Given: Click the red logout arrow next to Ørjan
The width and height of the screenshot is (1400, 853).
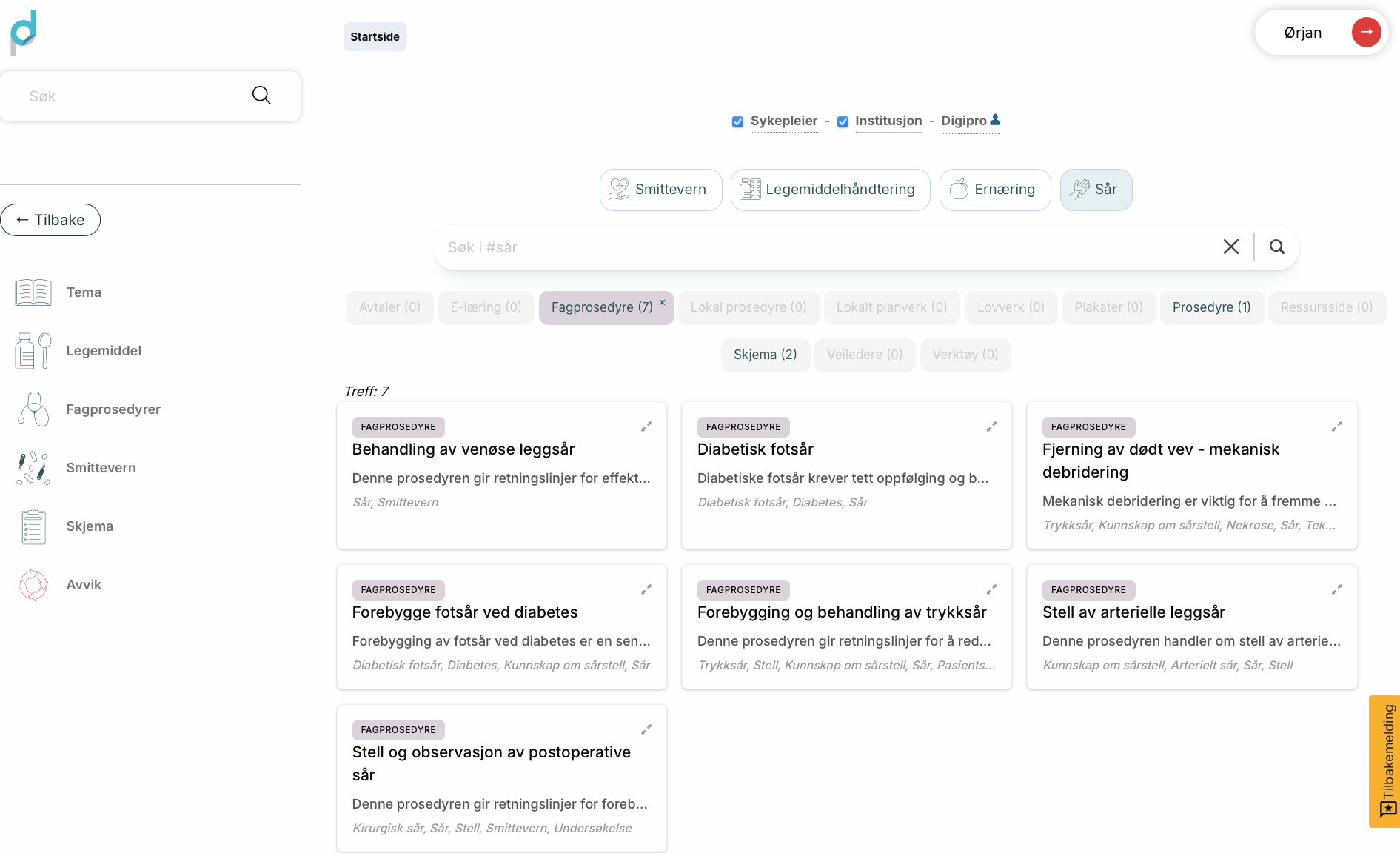Looking at the screenshot, I should point(1366,33).
